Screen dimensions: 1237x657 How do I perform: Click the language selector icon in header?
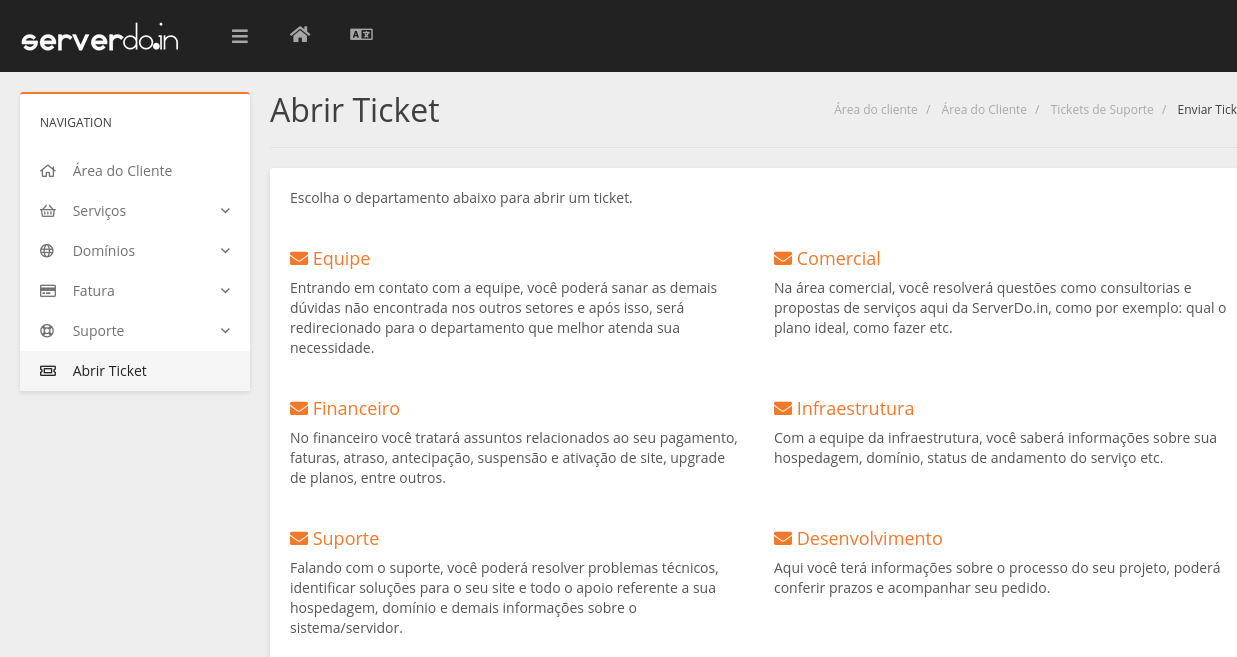pyautogui.click(x=361, y=35)
